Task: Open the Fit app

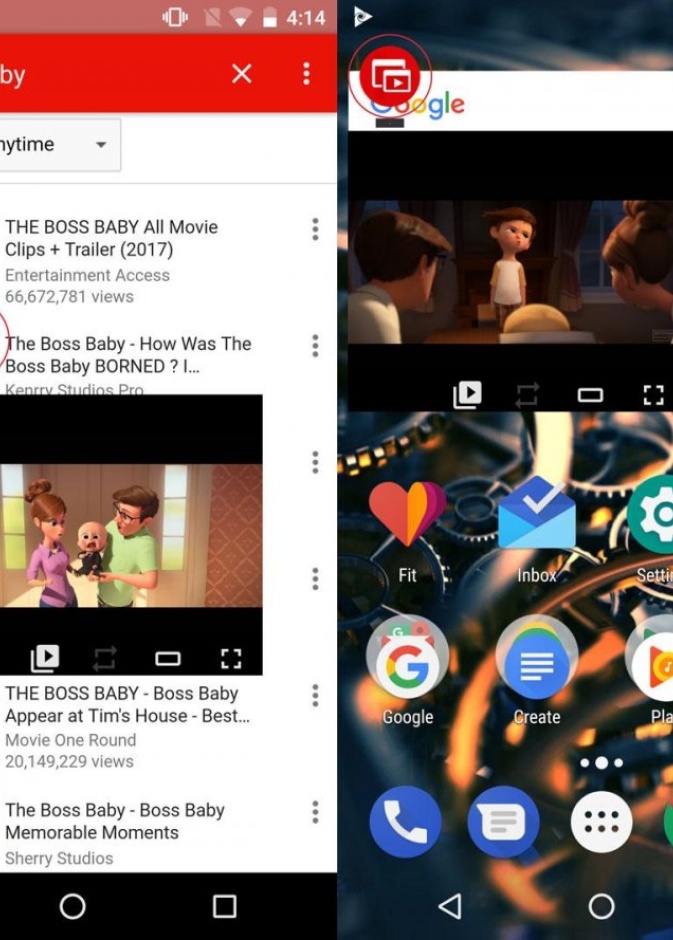Action: coord(408,529)
